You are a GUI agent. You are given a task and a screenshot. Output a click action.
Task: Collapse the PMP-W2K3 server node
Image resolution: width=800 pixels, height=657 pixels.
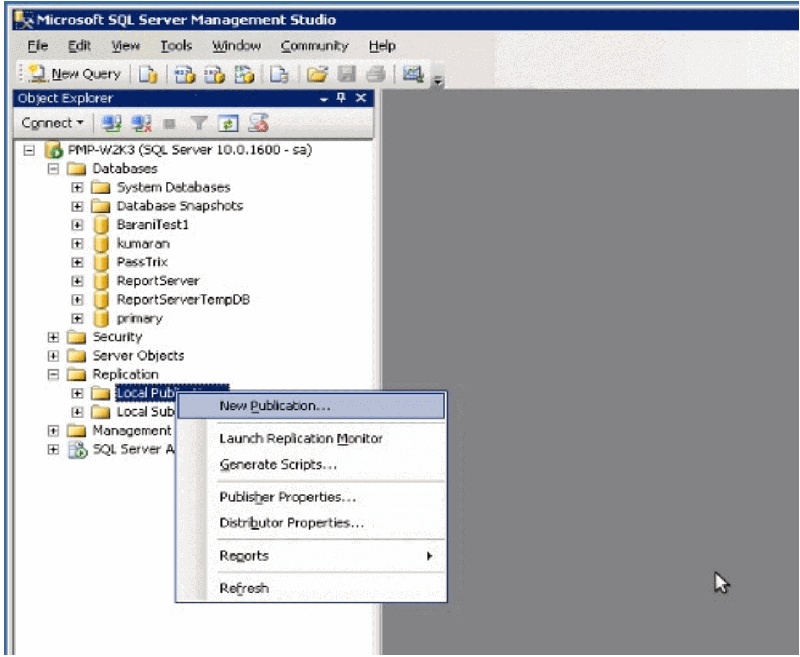click(29, 150)
